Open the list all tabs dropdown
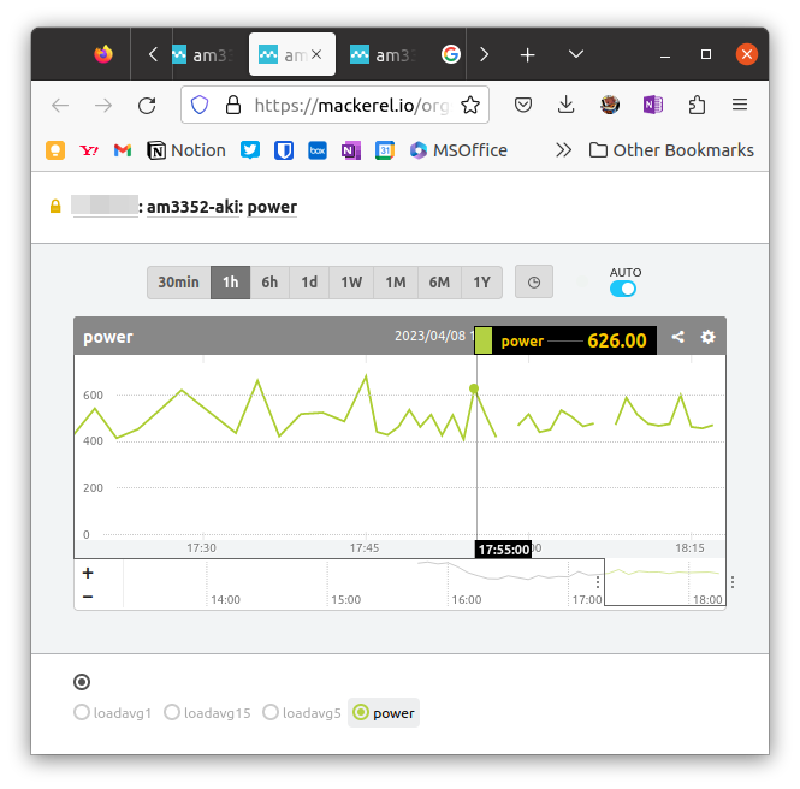800x789 pixels. click(576, 54)
